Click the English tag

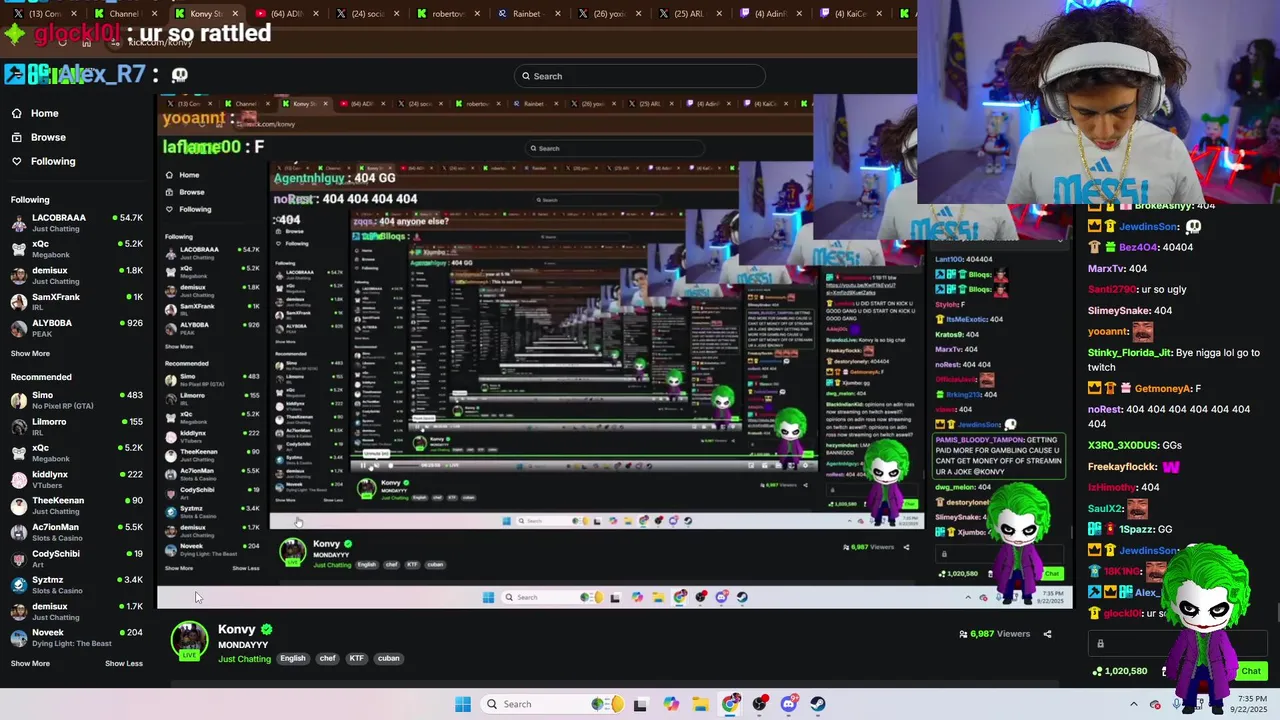click(293, 658)
